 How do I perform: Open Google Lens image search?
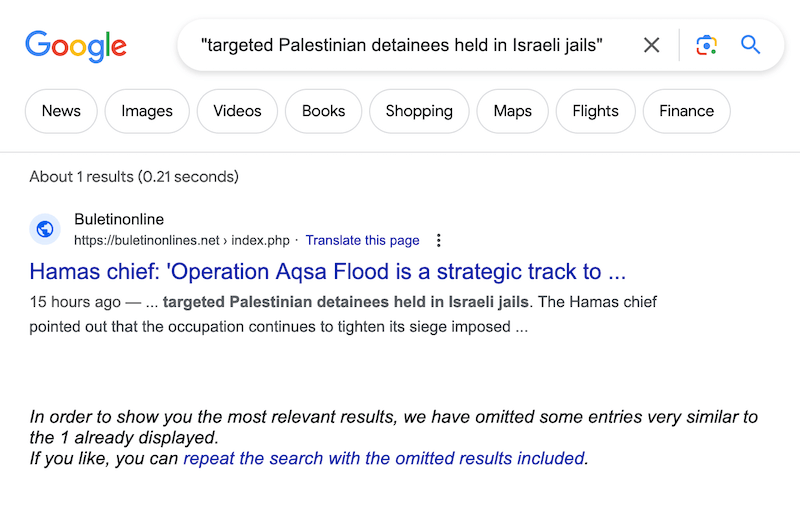coord(707,45)
